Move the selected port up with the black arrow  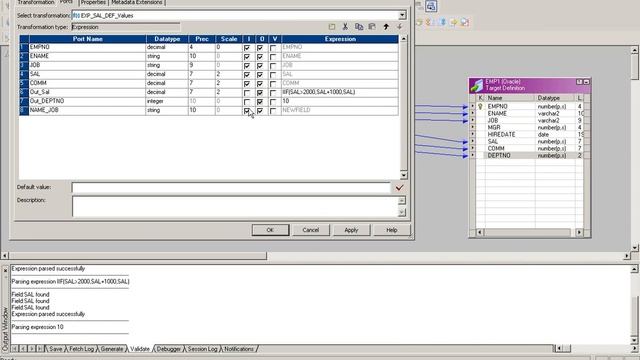[x=386, y=27]
